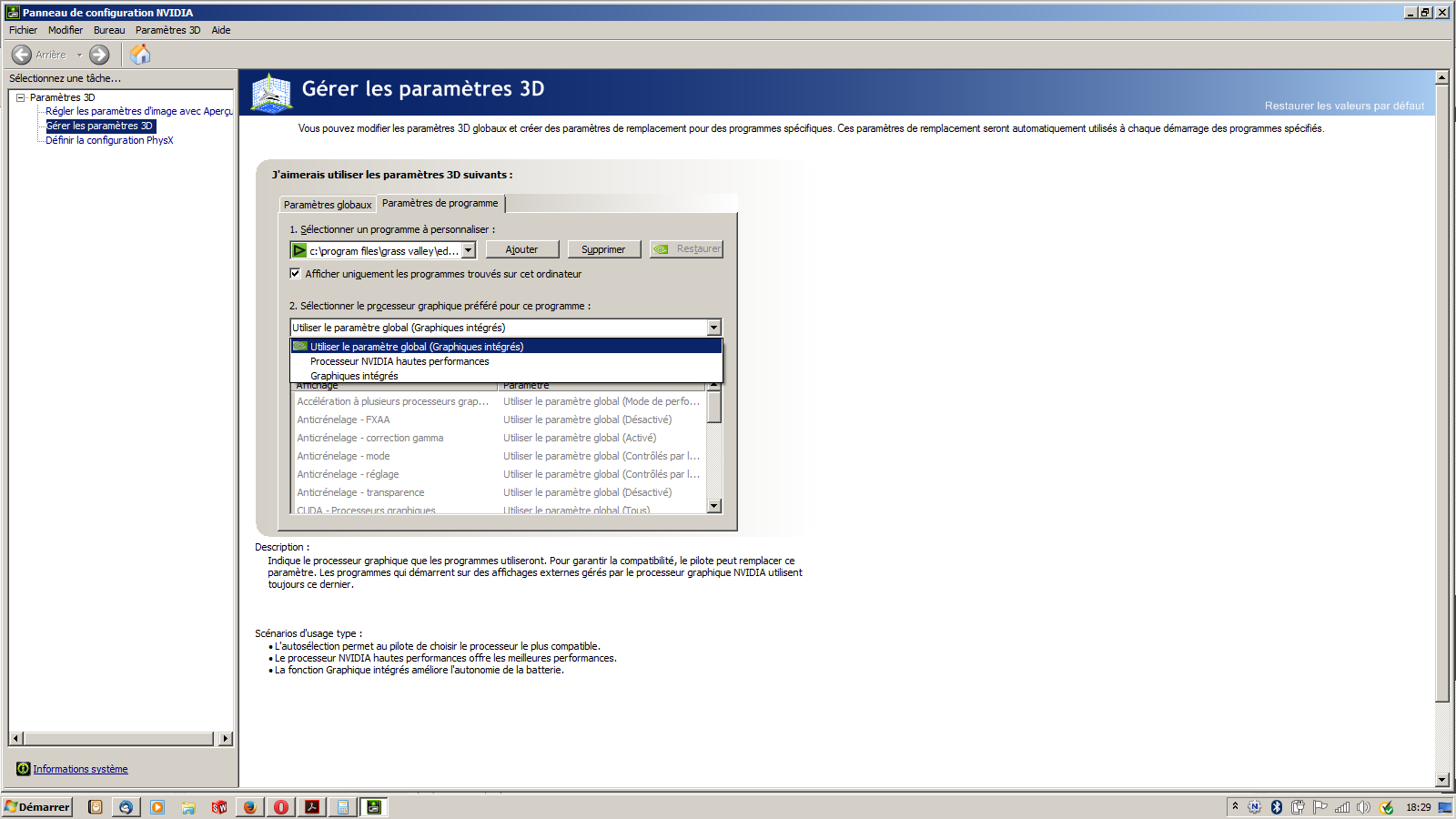This screenshot has width=1456, height=819.
Task: Open Windows Explorer from the taskbar
Action: click(x=188, y=807)
